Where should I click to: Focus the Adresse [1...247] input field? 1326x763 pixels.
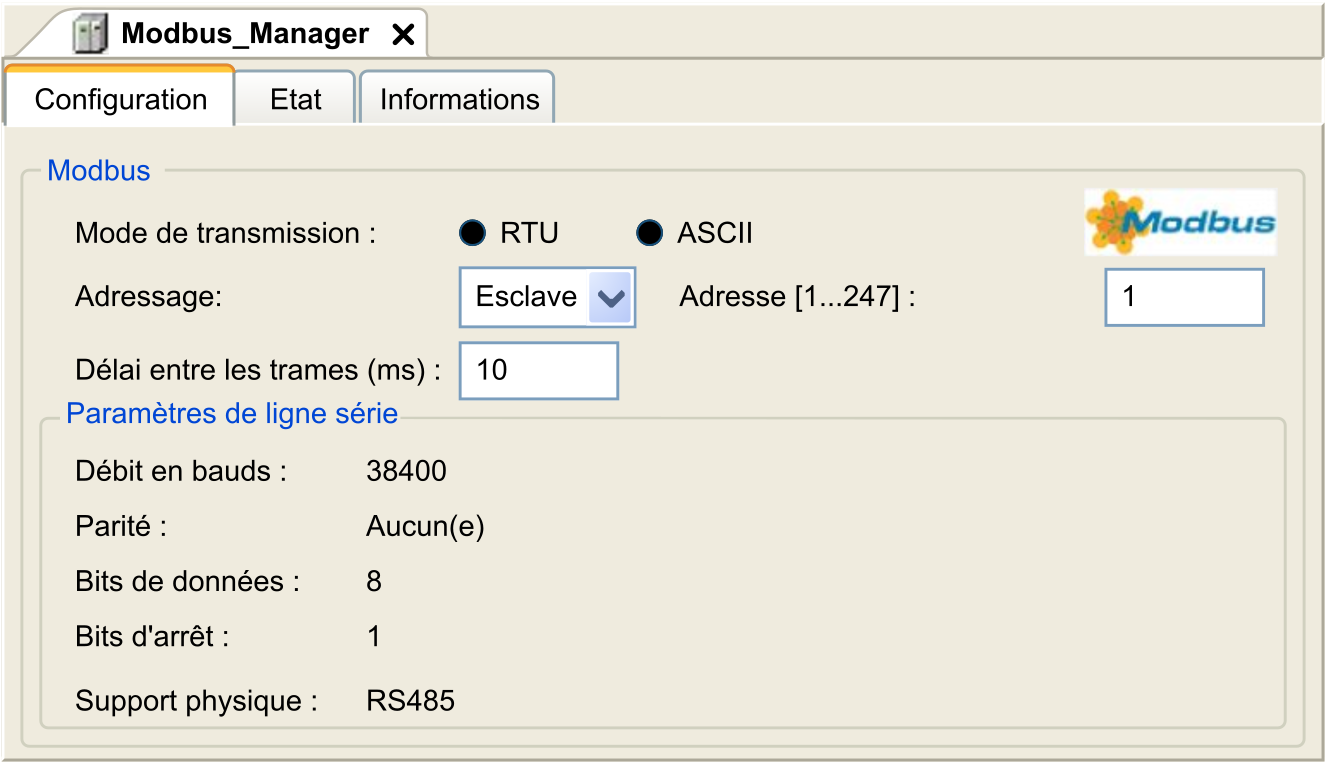(1184, 297)
